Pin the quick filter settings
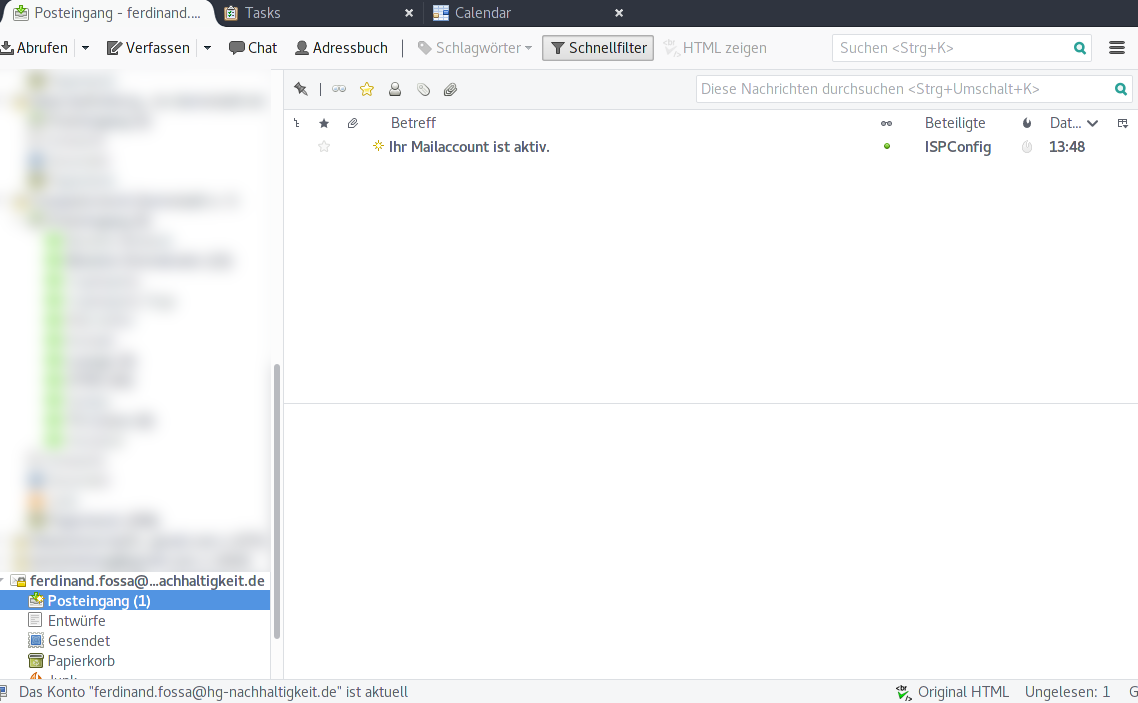The image size is (1138, 703). tap(301, 90)
